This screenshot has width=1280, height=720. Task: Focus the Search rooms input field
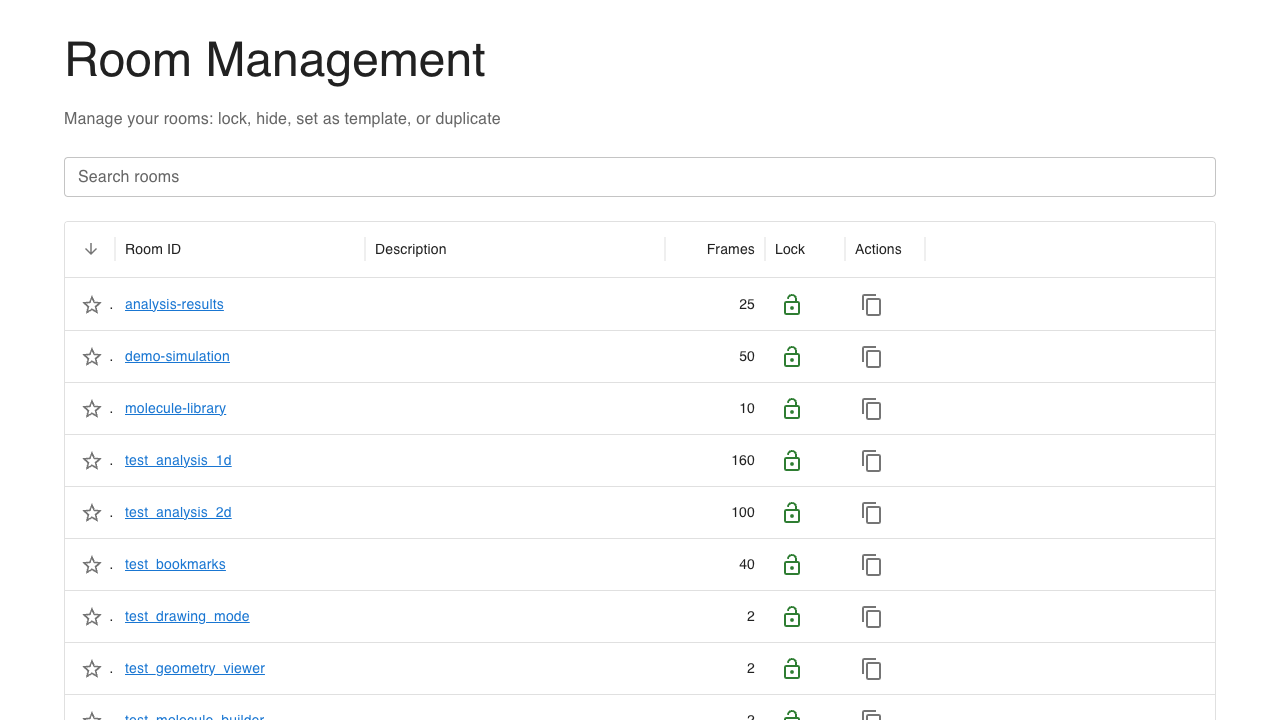point(640,177)
